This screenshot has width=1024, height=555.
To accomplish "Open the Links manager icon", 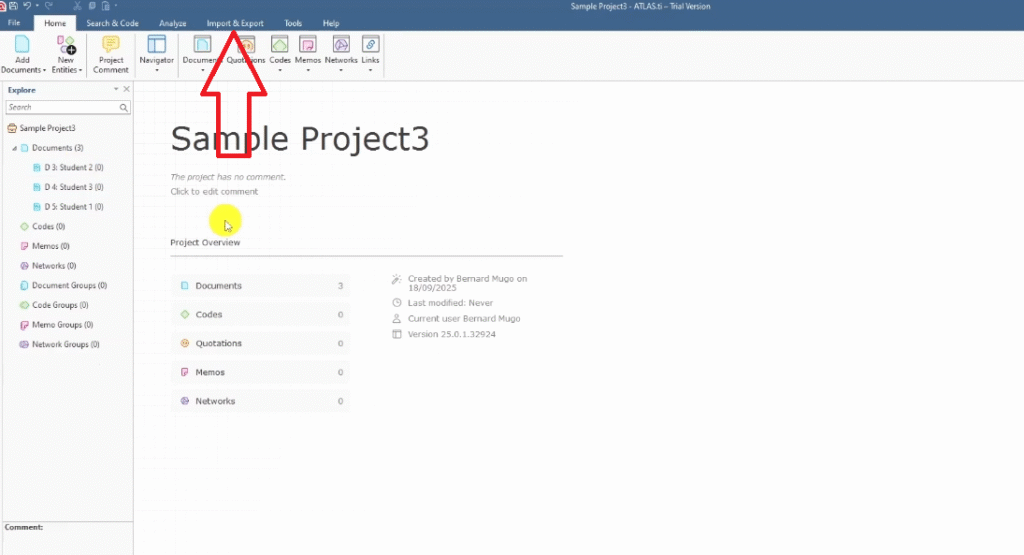I will pyautogui.click(x=370, y=45).
